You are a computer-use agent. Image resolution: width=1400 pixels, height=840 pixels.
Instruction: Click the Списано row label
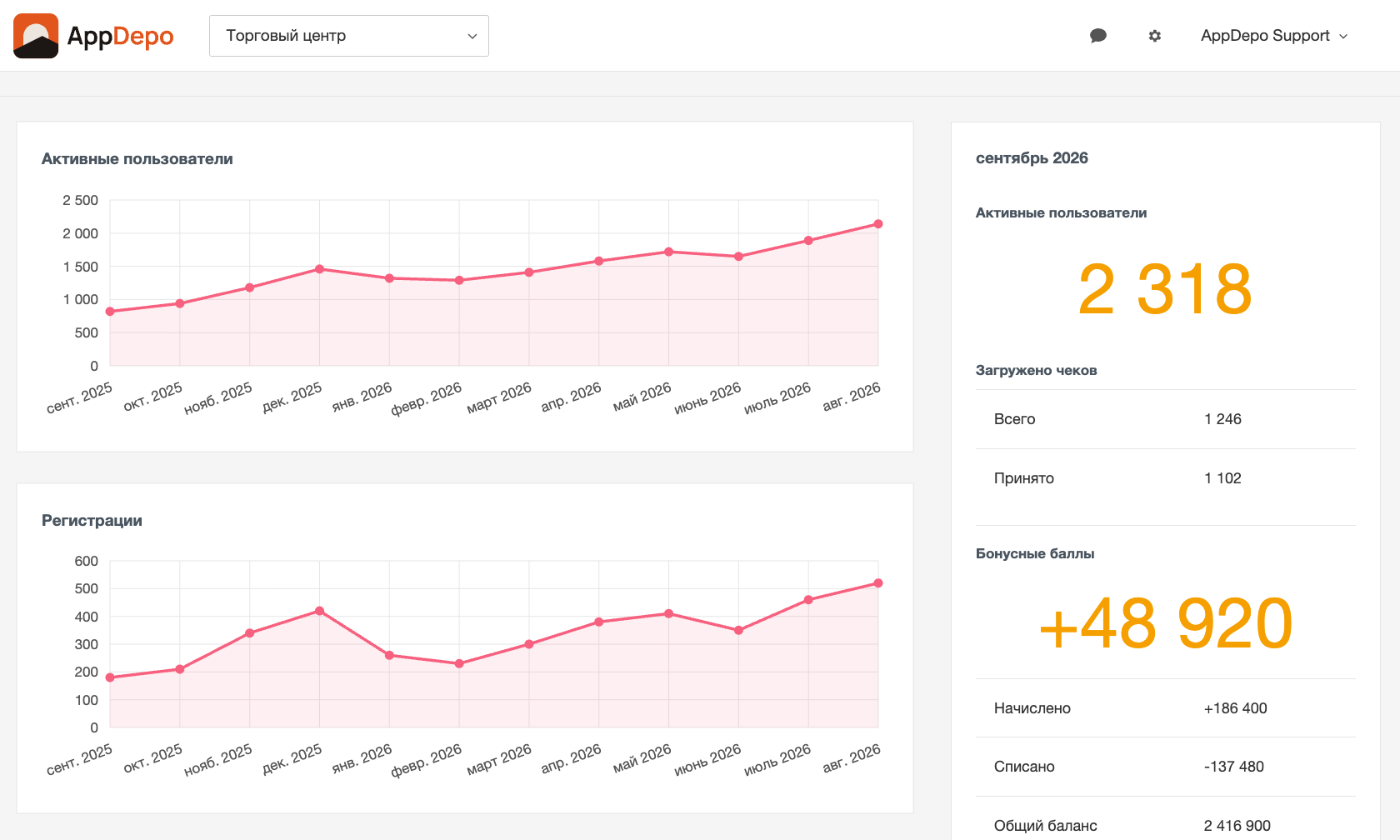1024,767
